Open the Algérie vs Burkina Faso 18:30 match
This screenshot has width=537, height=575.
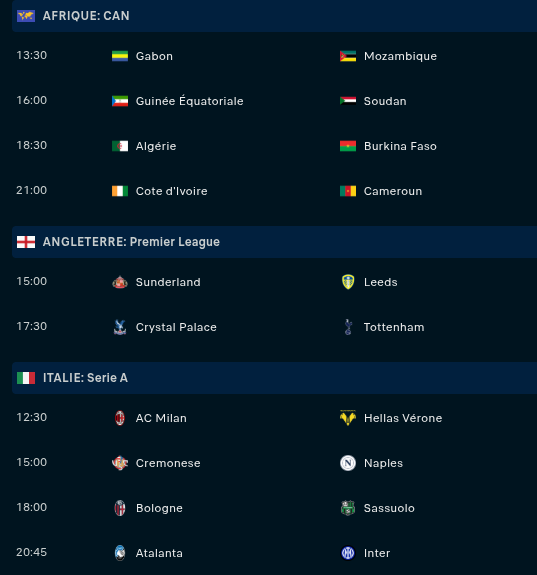(274, 146)
